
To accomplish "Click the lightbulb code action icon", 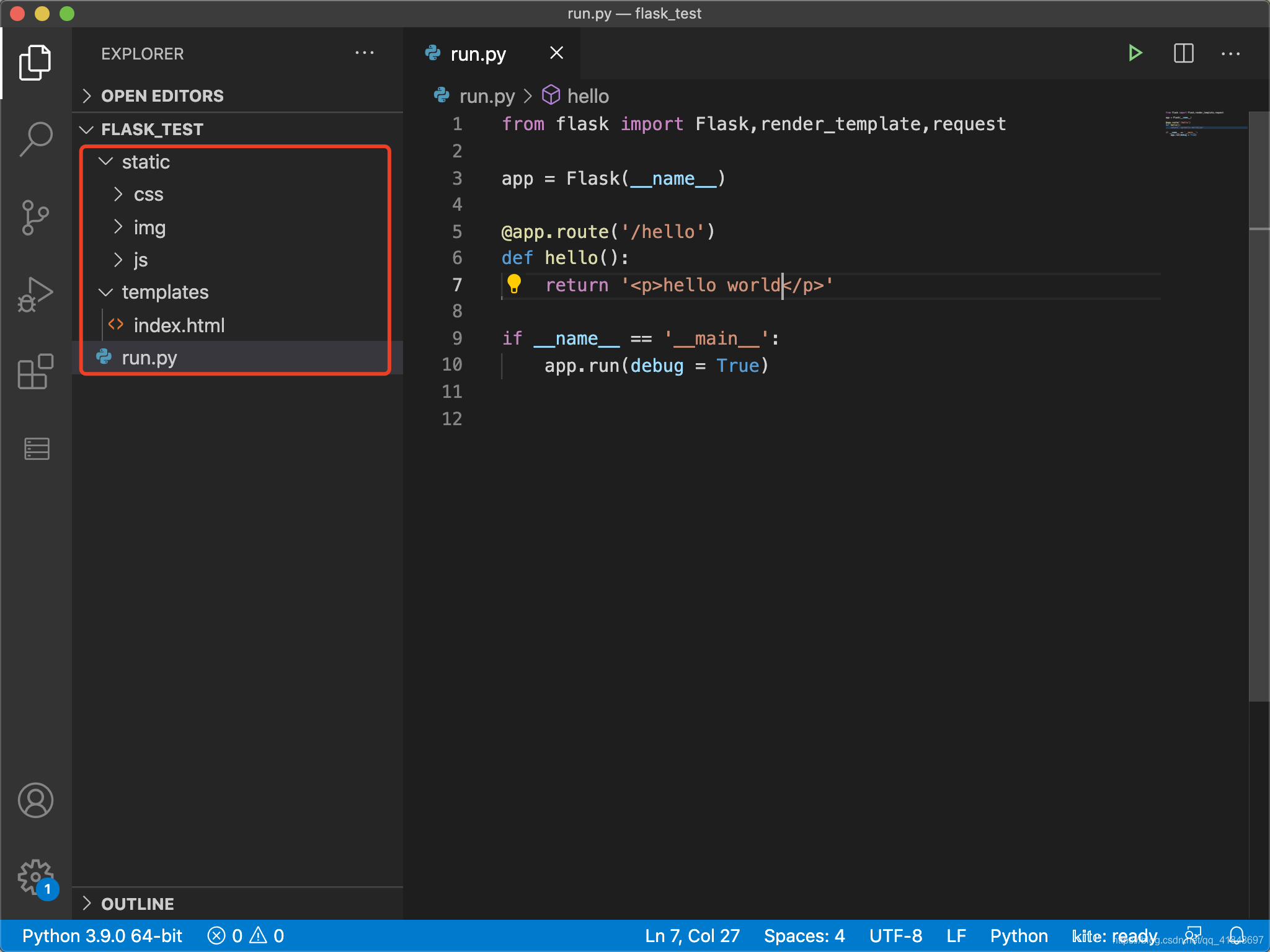I will click(x=514, y=284).
